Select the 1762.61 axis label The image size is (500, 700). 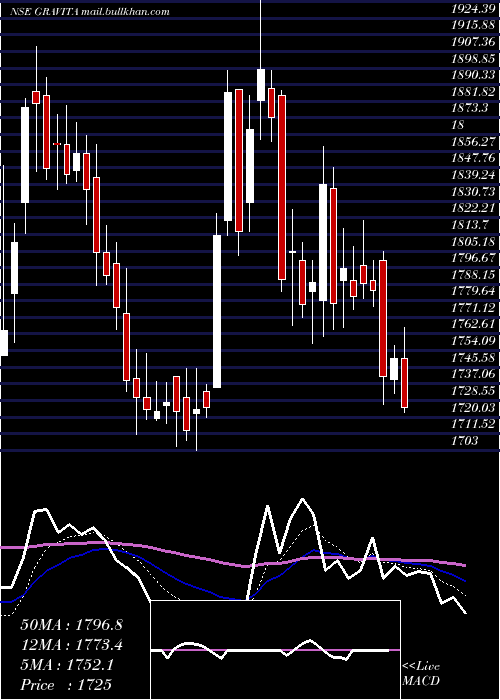point(473,325)
